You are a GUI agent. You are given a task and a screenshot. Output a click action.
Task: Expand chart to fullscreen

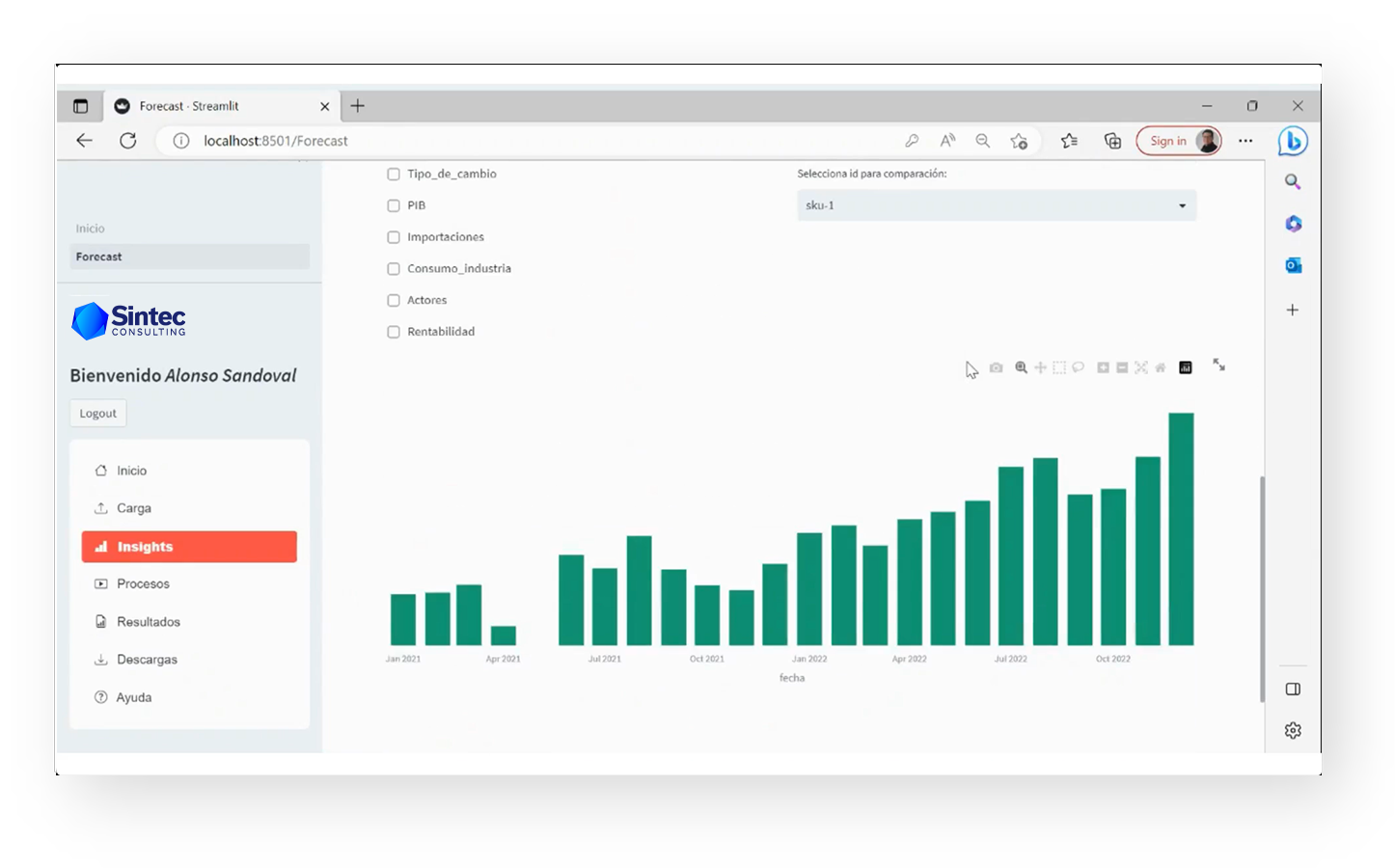(1219, 365)
